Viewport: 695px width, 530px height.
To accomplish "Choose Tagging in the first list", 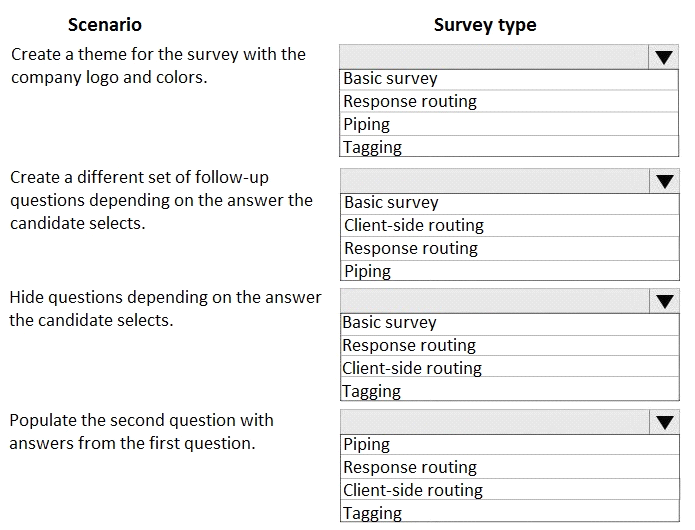I will point(509,146).
